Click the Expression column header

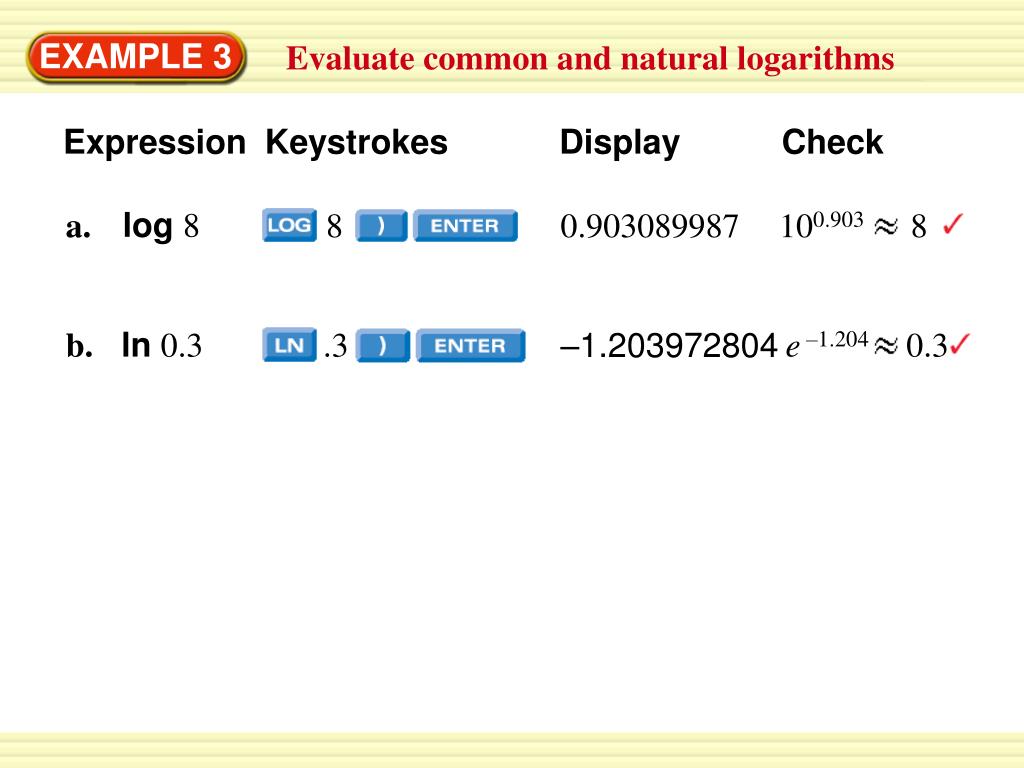point(155,142)
